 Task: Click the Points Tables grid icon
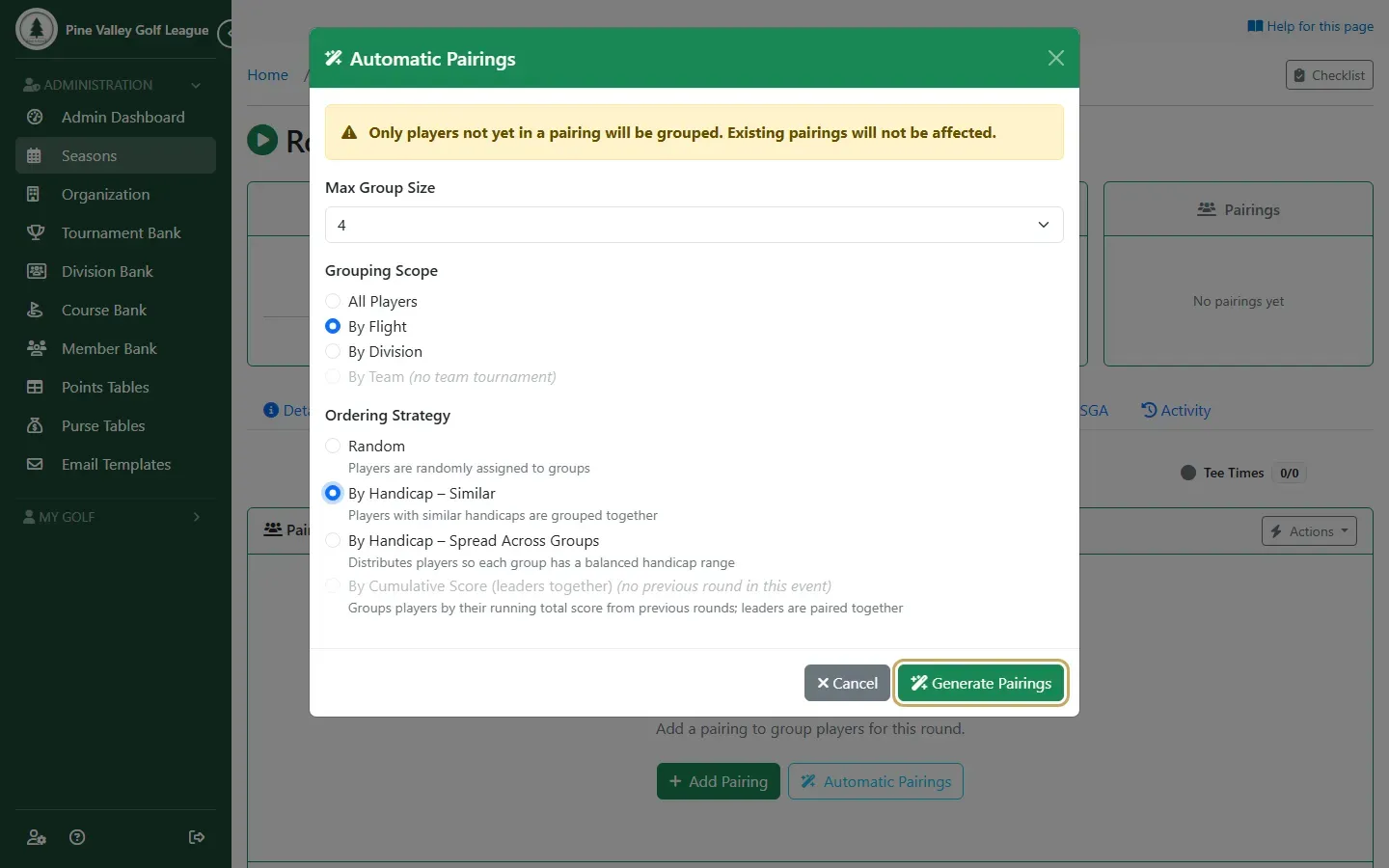(35, 387)
